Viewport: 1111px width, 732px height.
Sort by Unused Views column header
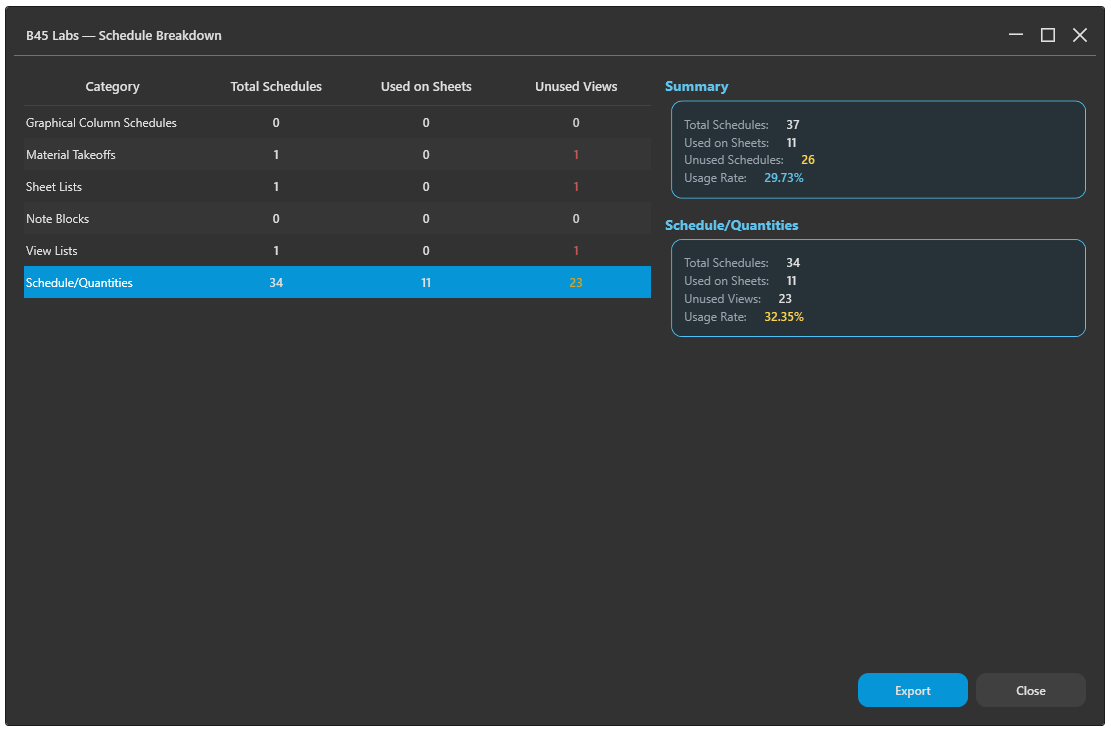point(575,86)
